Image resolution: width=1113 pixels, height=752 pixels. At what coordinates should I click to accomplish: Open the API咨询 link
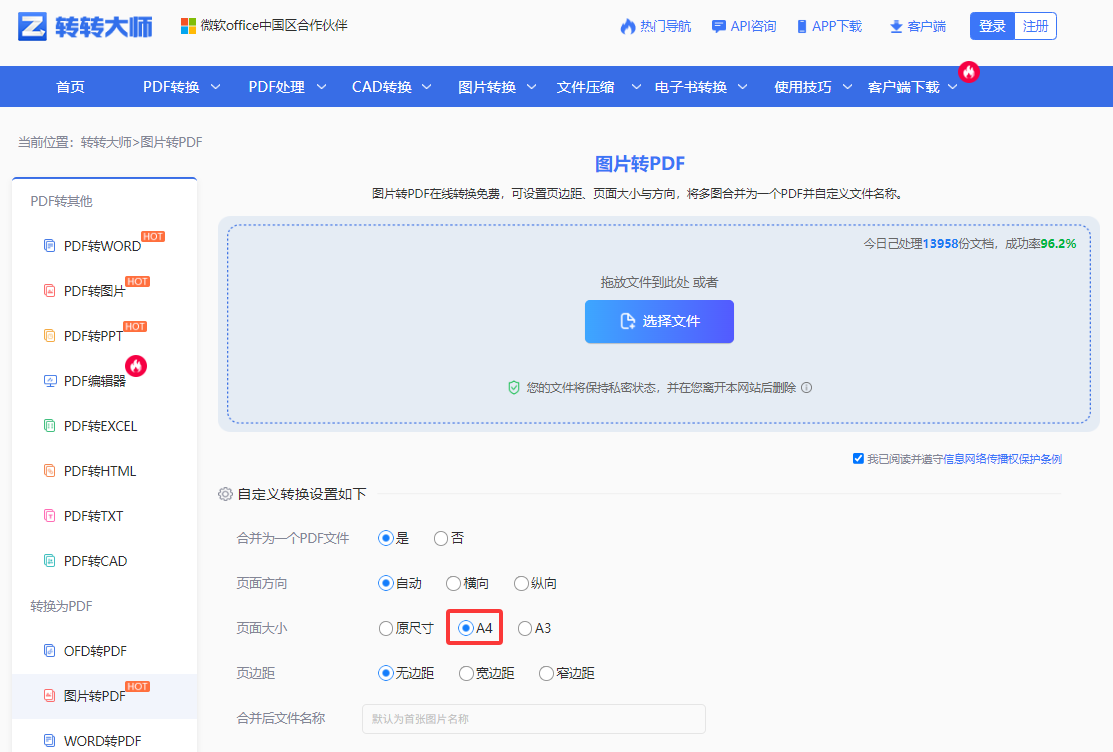coord(753,26)
